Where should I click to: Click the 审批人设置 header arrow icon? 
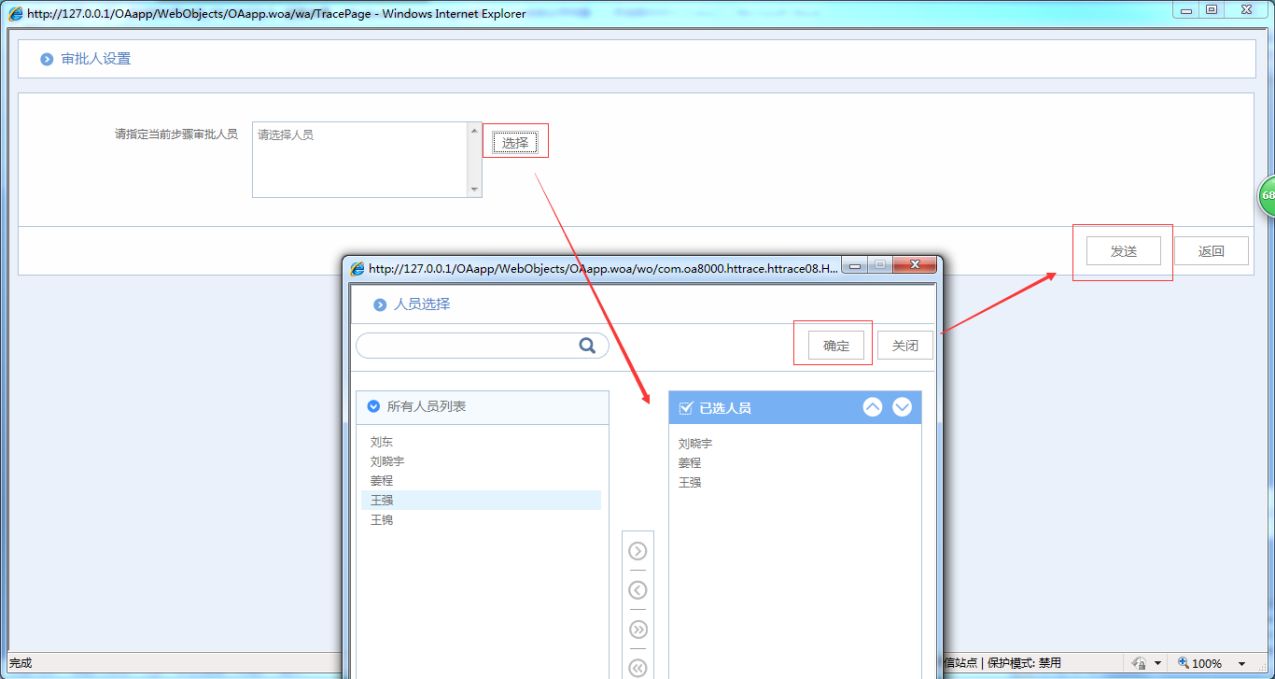[x=47, y=59]
